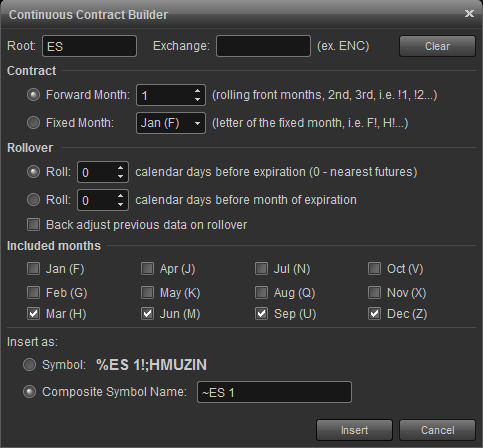Decrease days before month of expiration
This screenshot has height=448, width=483.
(x=121, y=204)
